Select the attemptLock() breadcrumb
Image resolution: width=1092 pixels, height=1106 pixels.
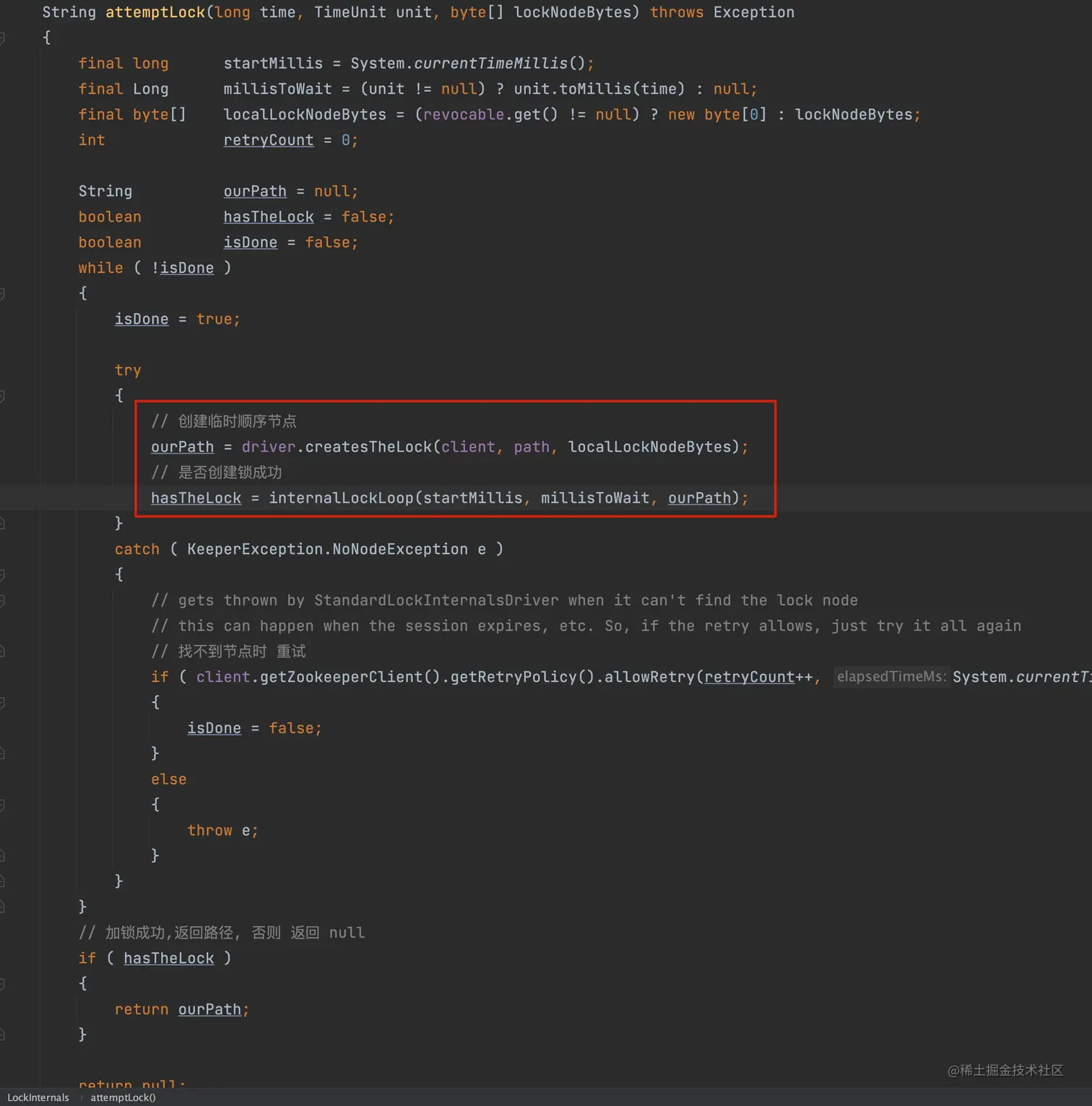tap(123, 1097)
